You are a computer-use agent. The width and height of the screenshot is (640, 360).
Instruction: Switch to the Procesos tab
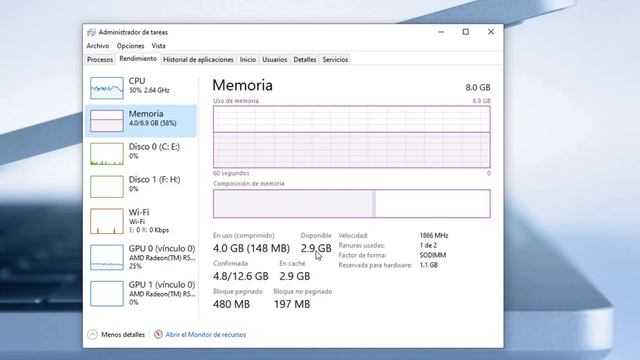tap(100, 60)
